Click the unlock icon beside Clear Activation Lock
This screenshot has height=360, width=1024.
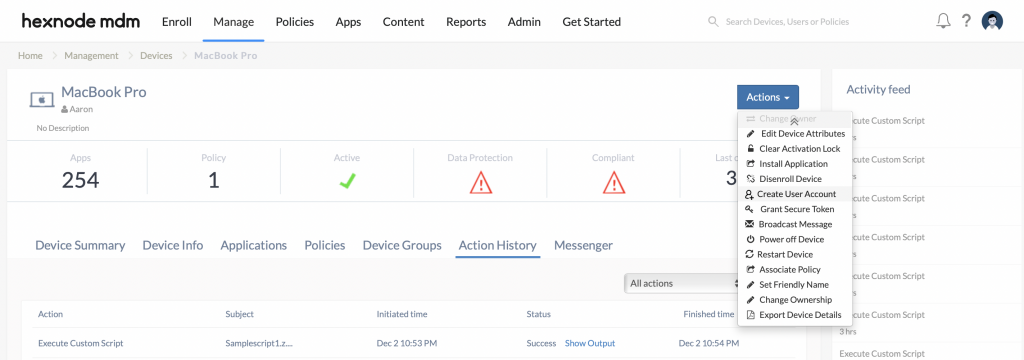click(x=751, y=149)
